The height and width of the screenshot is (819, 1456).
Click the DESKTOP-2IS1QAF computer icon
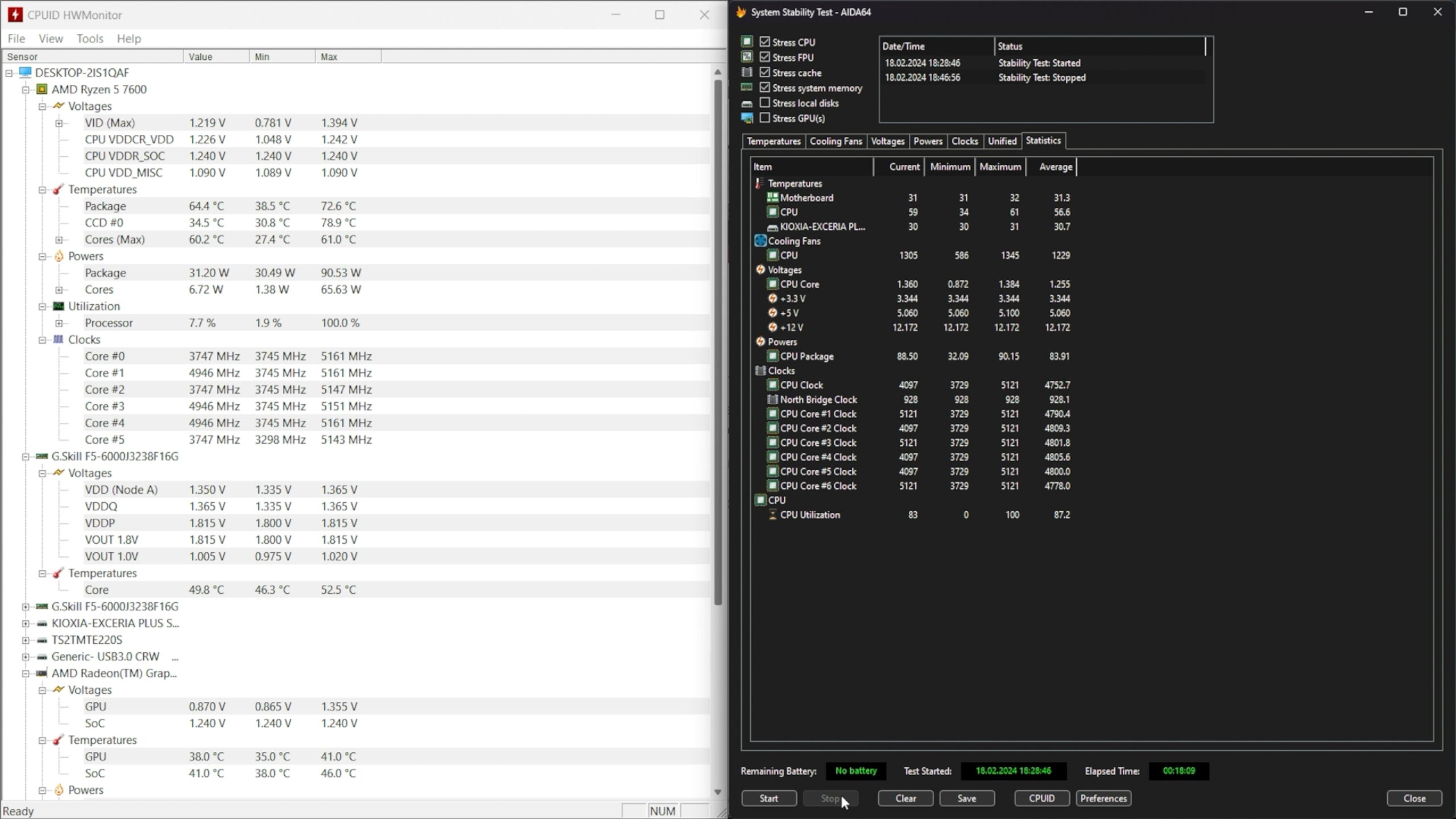pyautogui.click(x=25, y=72)
